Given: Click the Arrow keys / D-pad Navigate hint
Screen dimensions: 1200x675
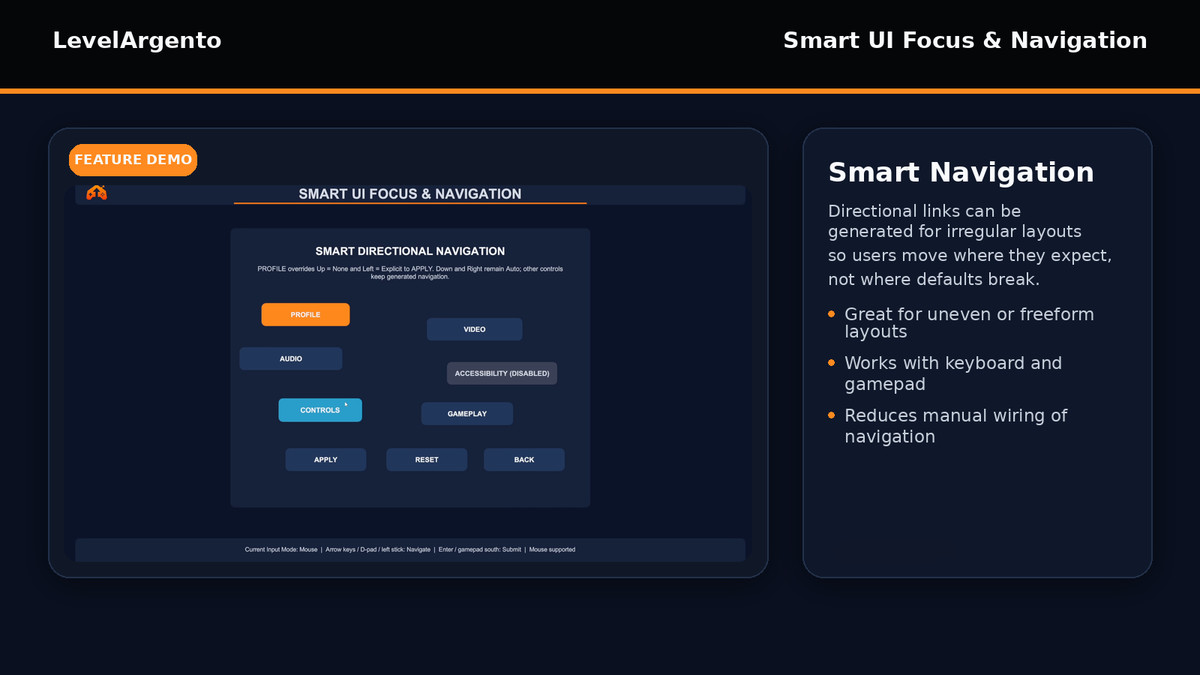Looking at the screenshot, I should (x=378, y=549).
